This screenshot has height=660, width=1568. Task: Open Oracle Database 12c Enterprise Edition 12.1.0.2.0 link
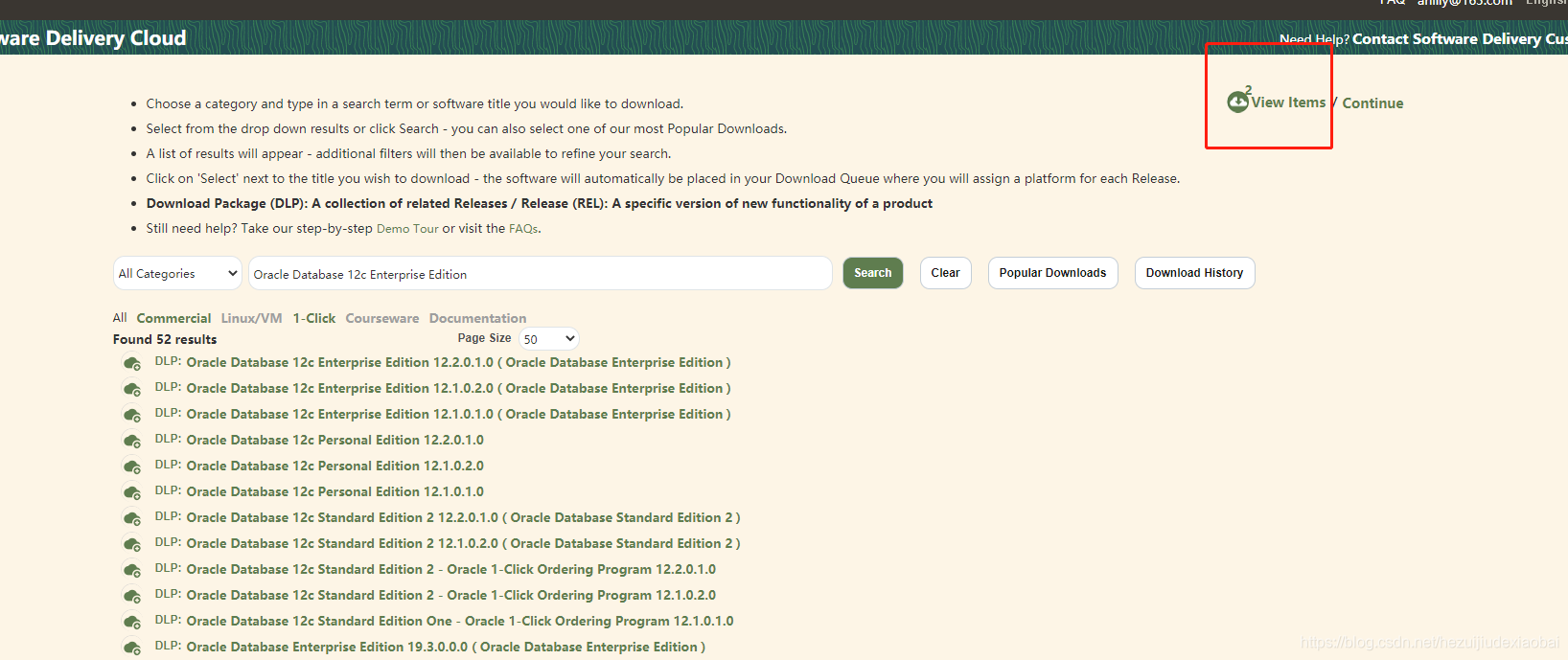(x=458, y=389)
